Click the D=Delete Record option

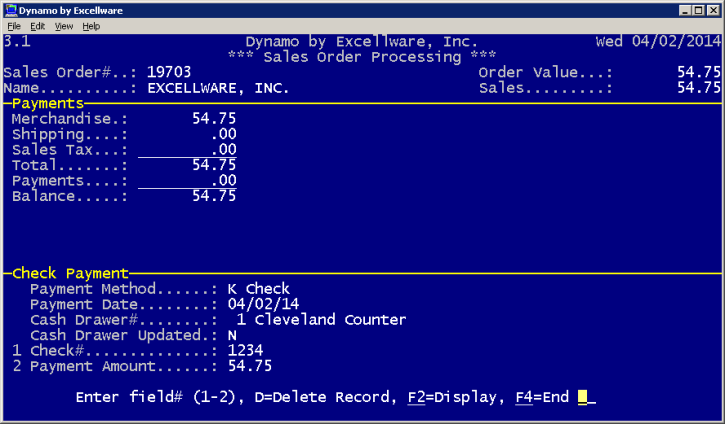[322, 397]
